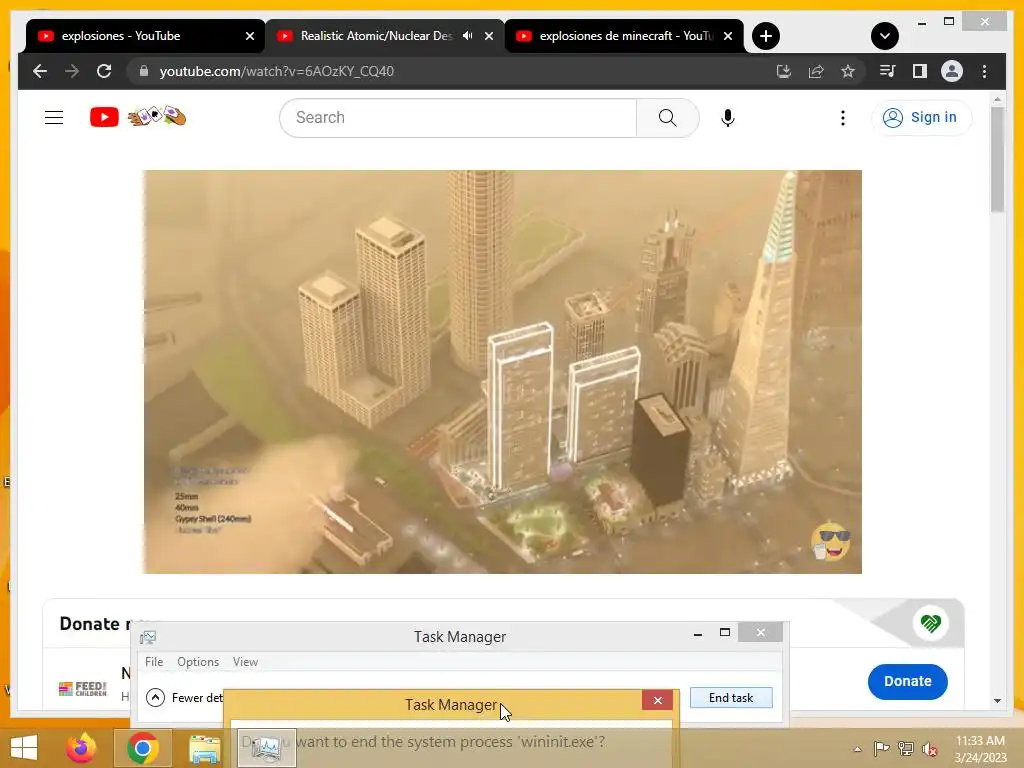This screenshot has height=768, width=1024.
Task: Sign in to YouTube
Action: click(x=921, y=118)
